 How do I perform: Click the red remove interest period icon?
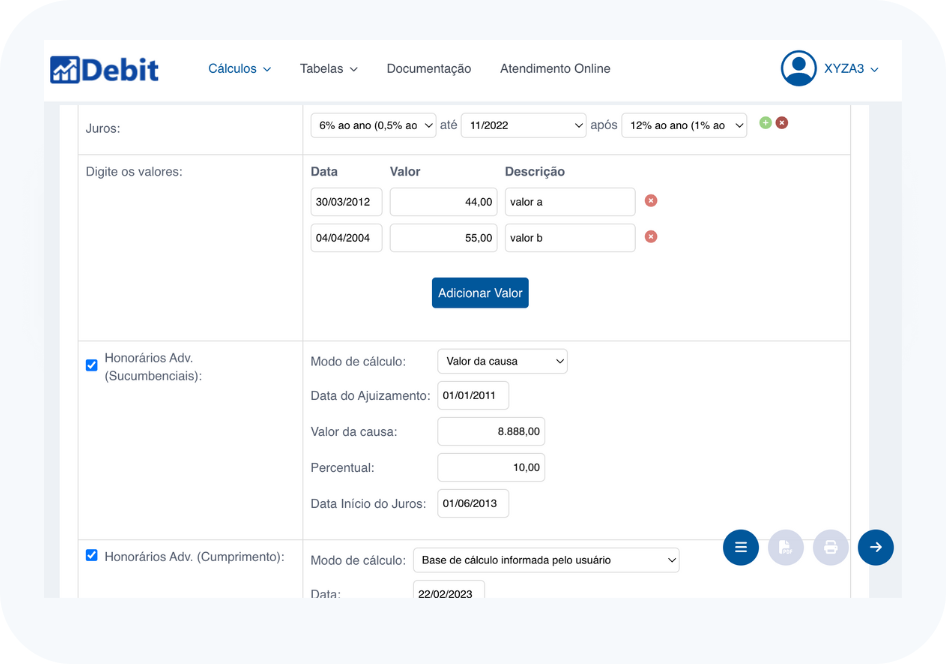(782, 123)
